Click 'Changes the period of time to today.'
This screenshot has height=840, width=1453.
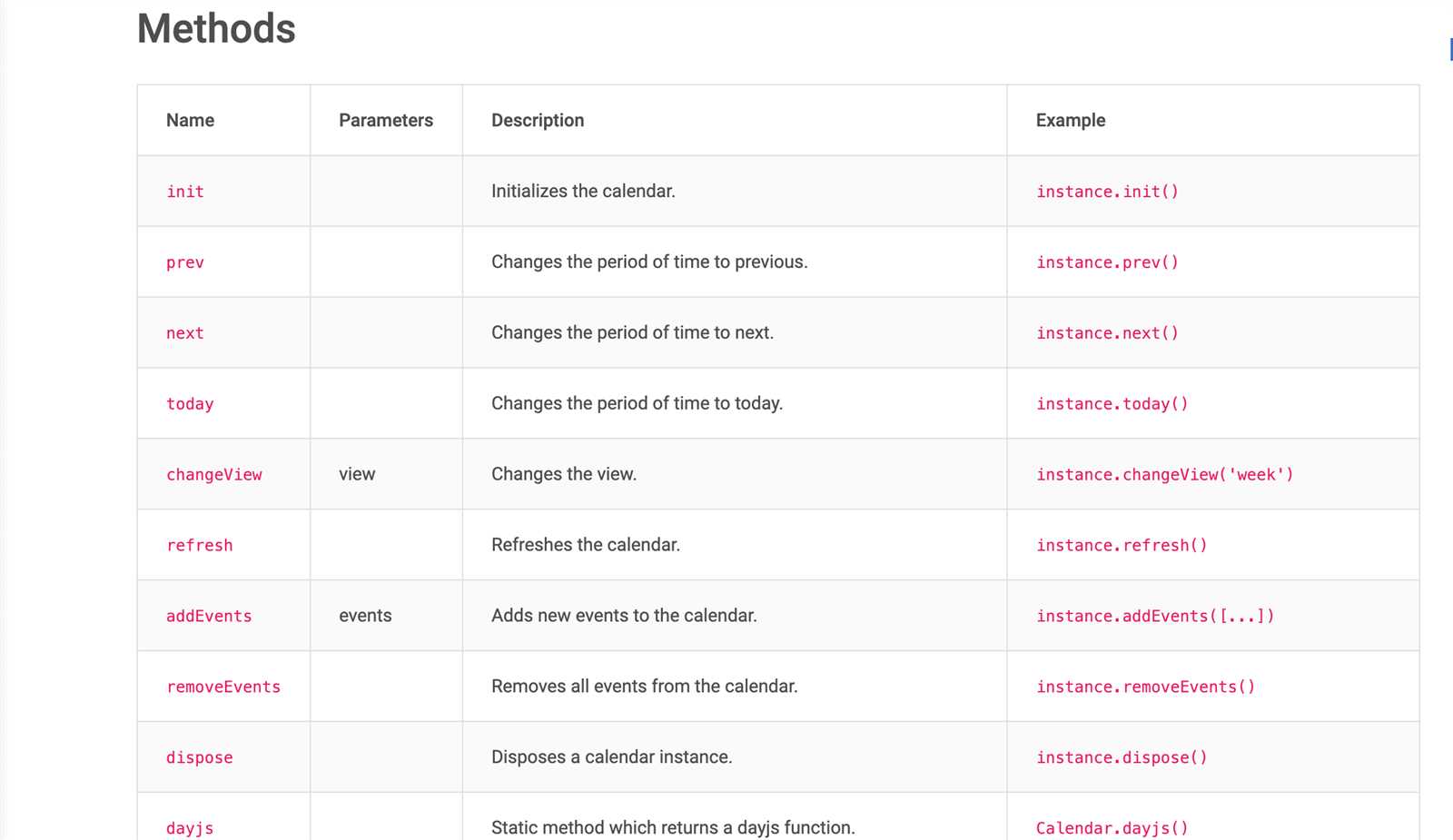[637, 403]
